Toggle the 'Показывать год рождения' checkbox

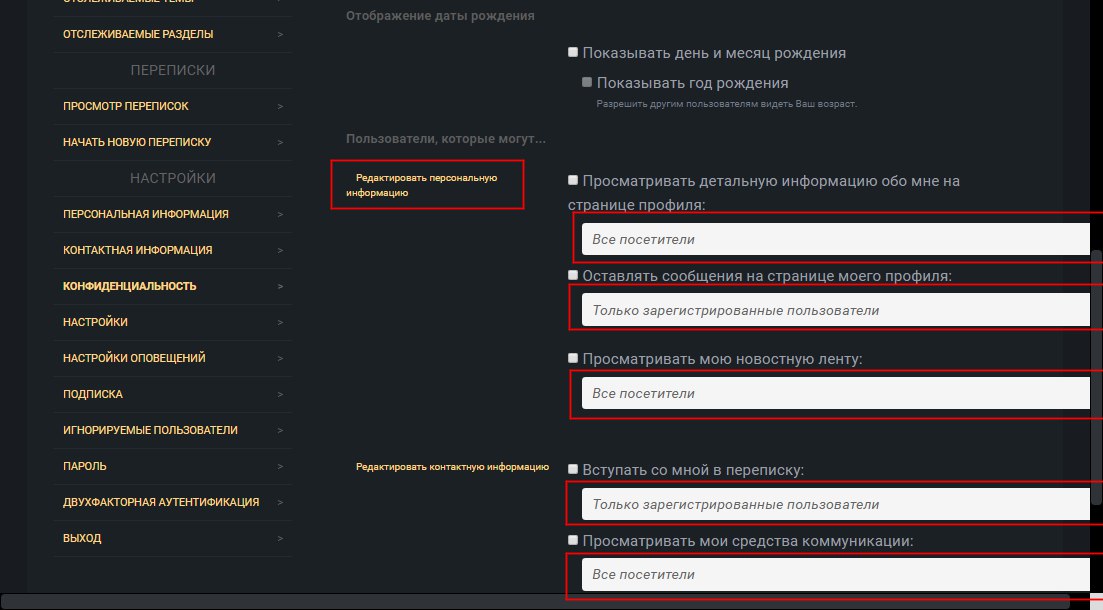coord(587,82)
